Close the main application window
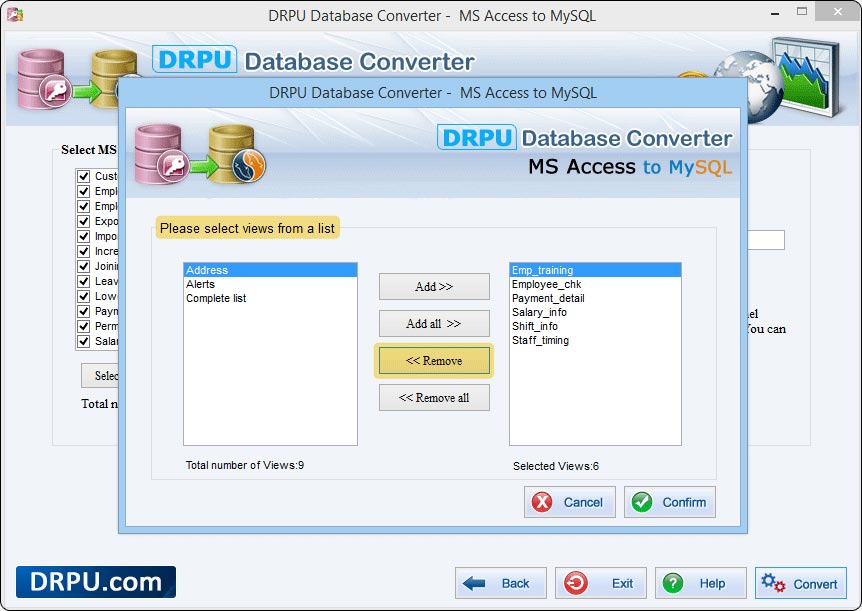Viewport: 862px width, 611px height. point(838,12)
